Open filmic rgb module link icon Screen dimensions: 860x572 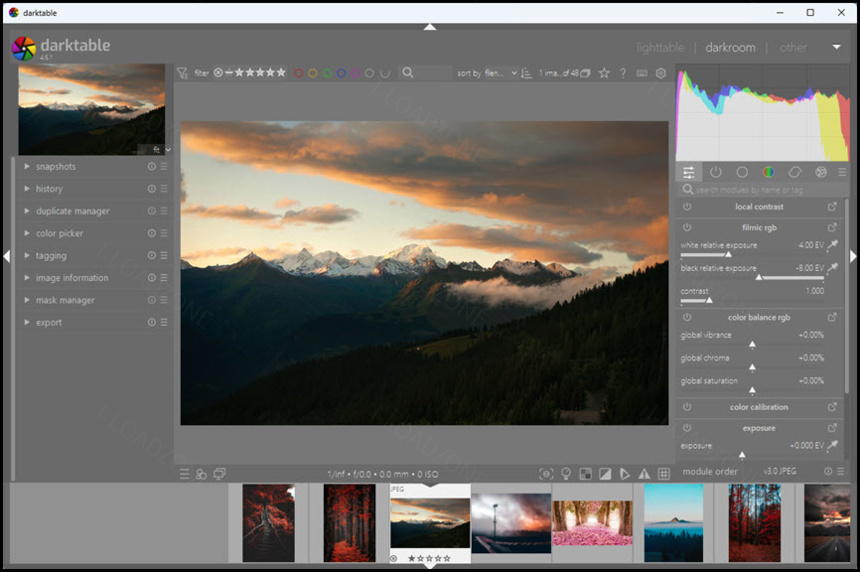point(832,227)
